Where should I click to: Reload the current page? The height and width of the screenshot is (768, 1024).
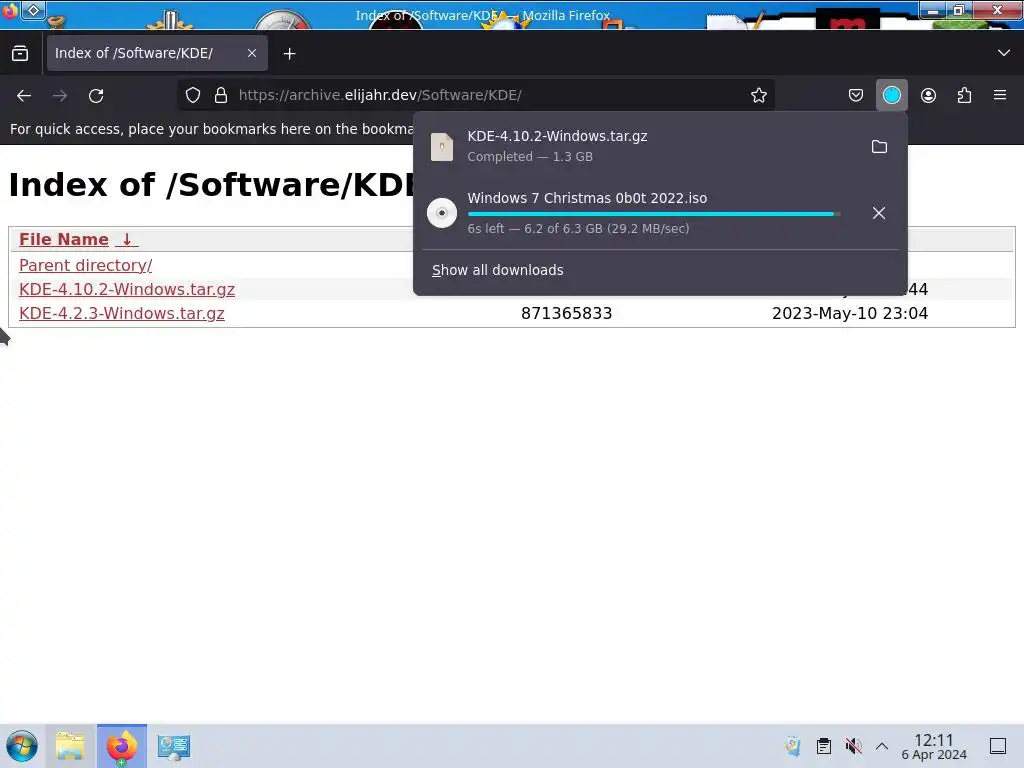click(96, 95)
